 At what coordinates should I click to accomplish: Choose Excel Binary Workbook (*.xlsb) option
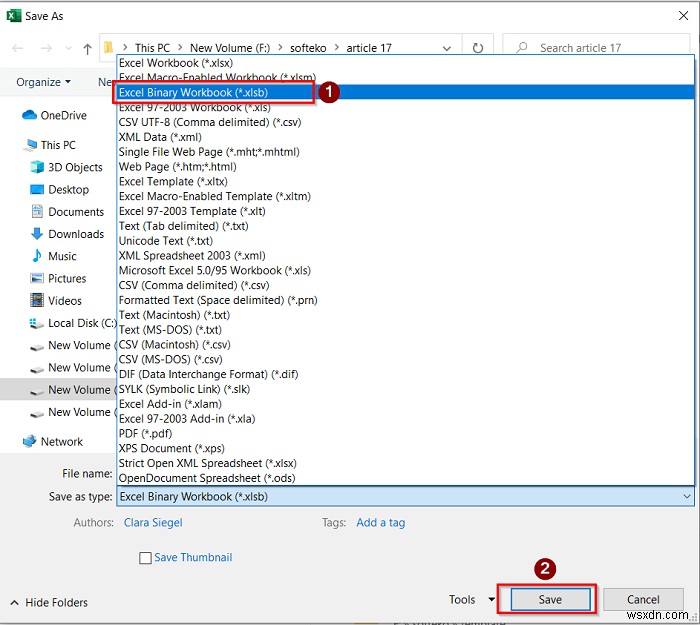click(405, 92)
